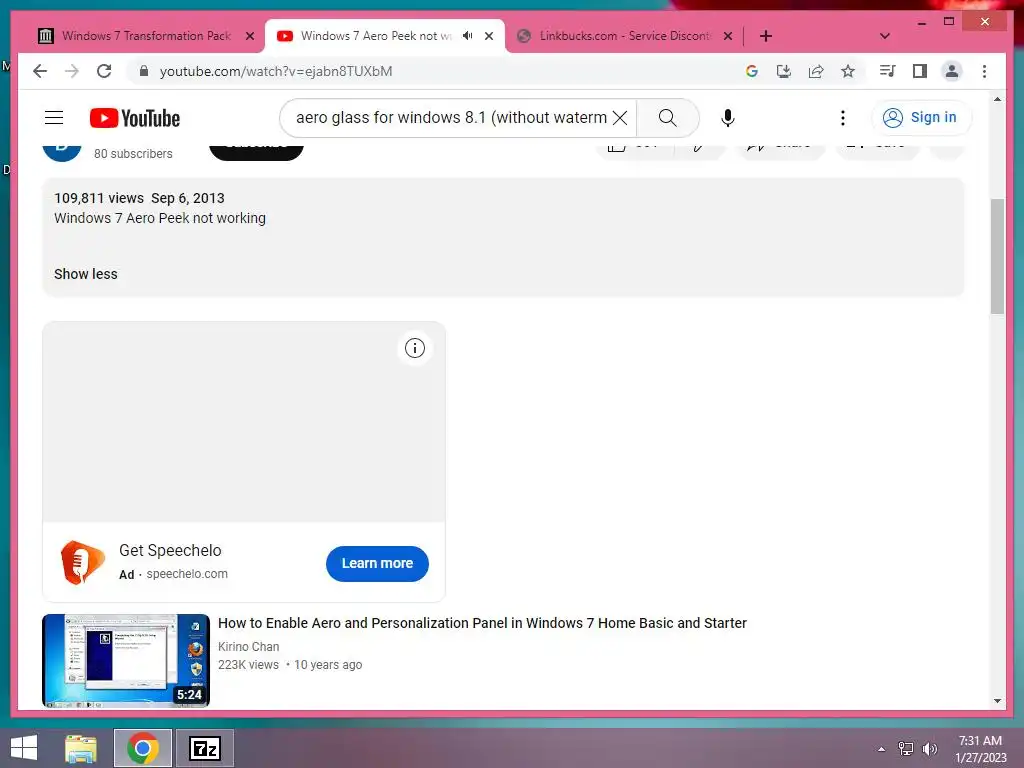The image size is (1024, 768).
Task: Share this page from address bar
Action: (x=816, y=71)
